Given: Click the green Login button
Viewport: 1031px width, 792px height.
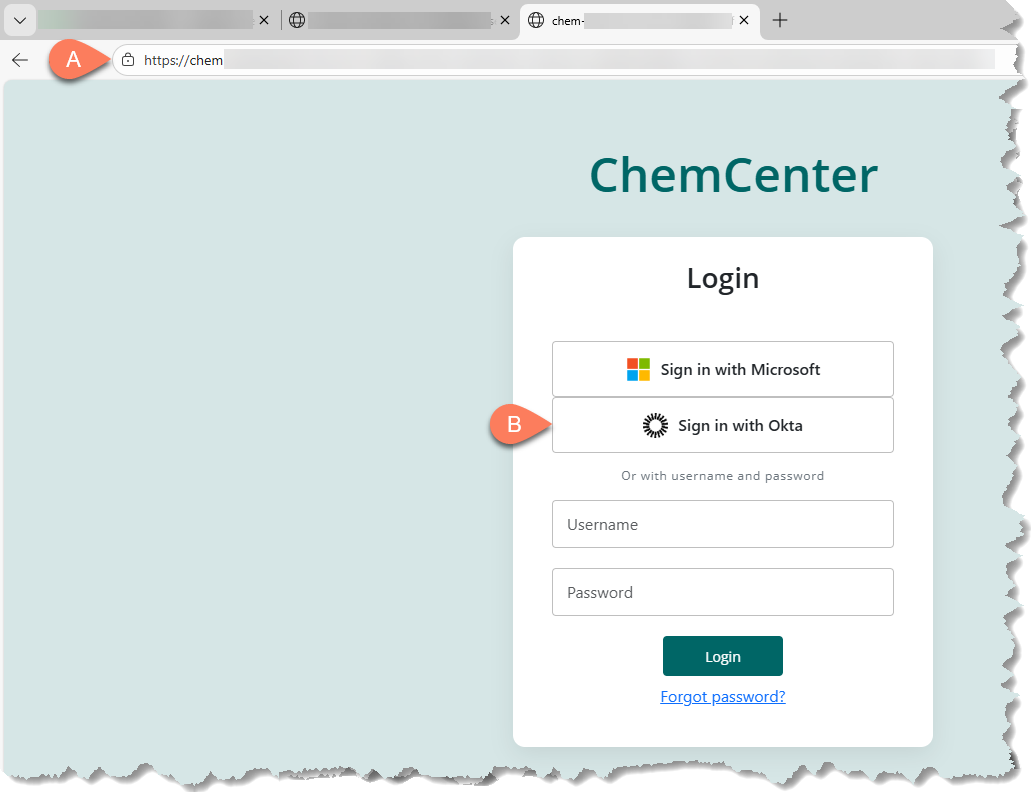Looking at the screenshot, I should coord(723,656).
